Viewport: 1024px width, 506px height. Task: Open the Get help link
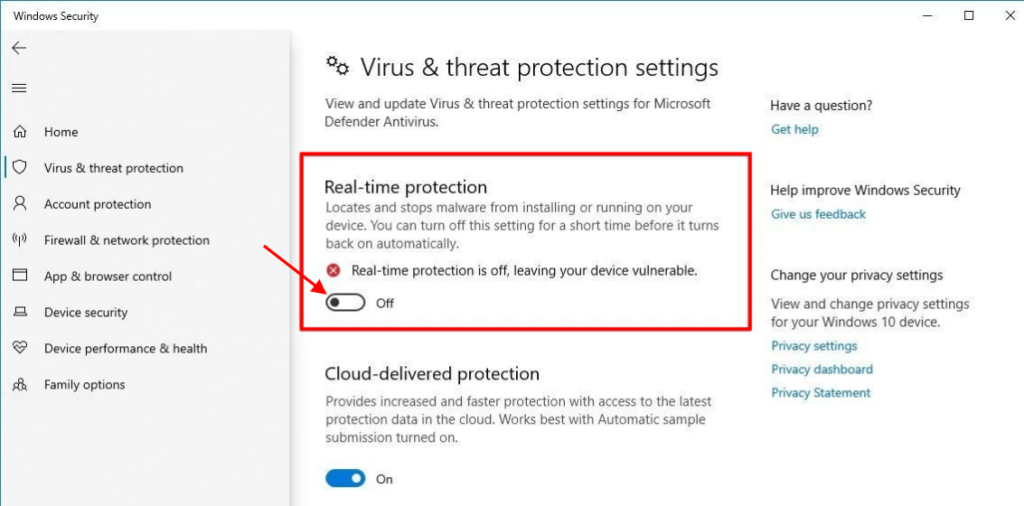pyautogui.click(x=794, y=129)
